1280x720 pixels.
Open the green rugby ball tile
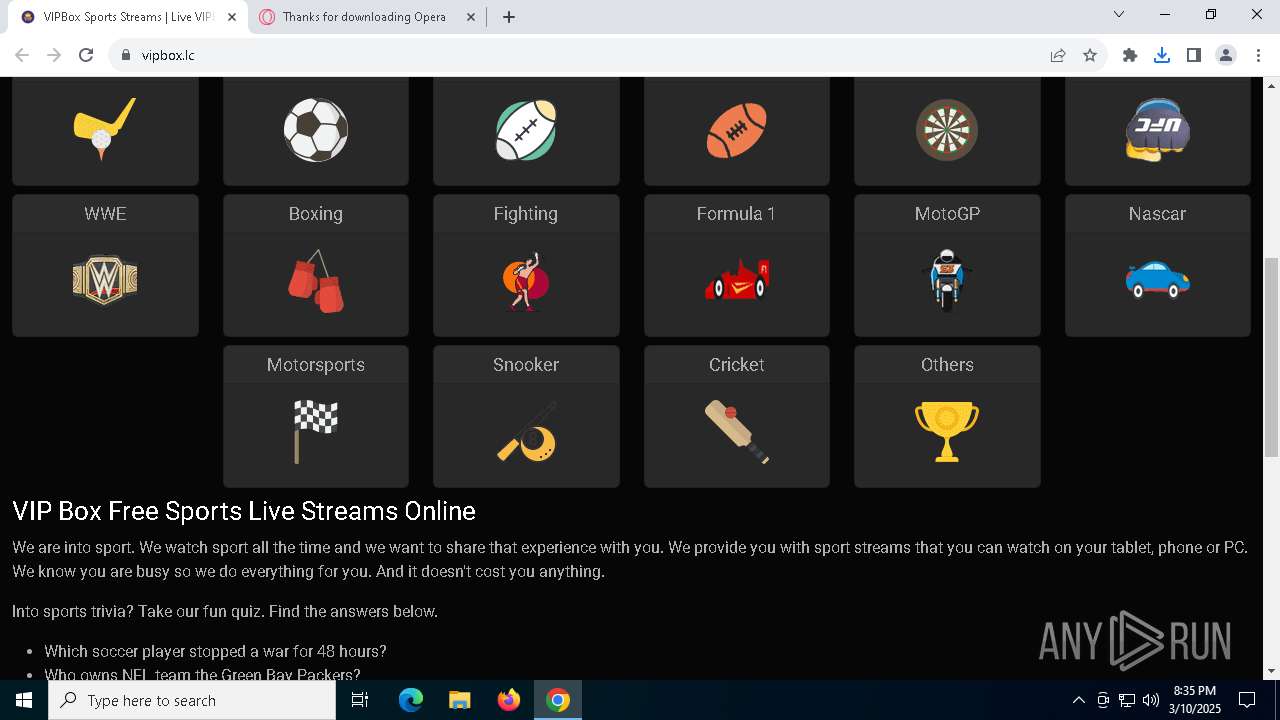coord(526,130)
